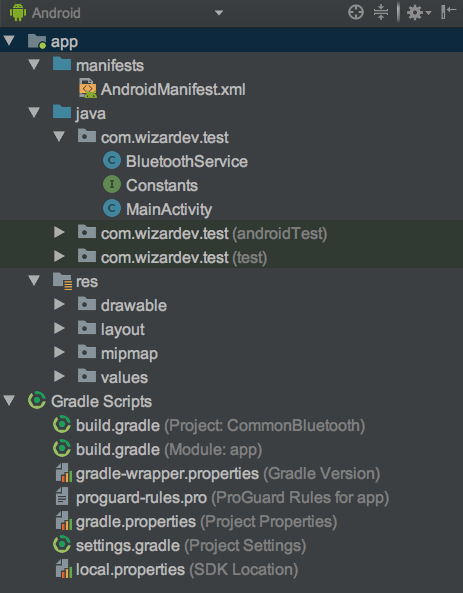Click Scroll from Source crosshair icon

(356, 12)
